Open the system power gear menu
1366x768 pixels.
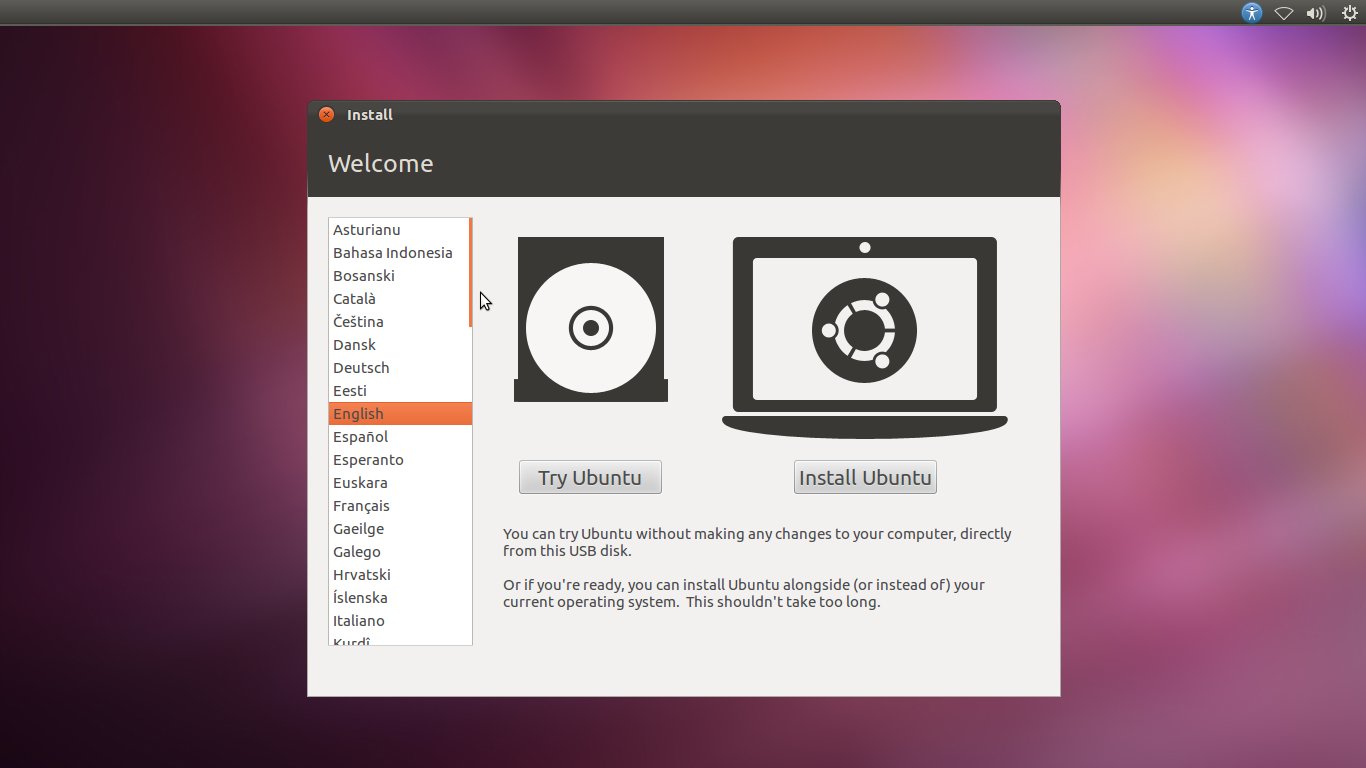pyautogui.click(x=1349, y=13)
